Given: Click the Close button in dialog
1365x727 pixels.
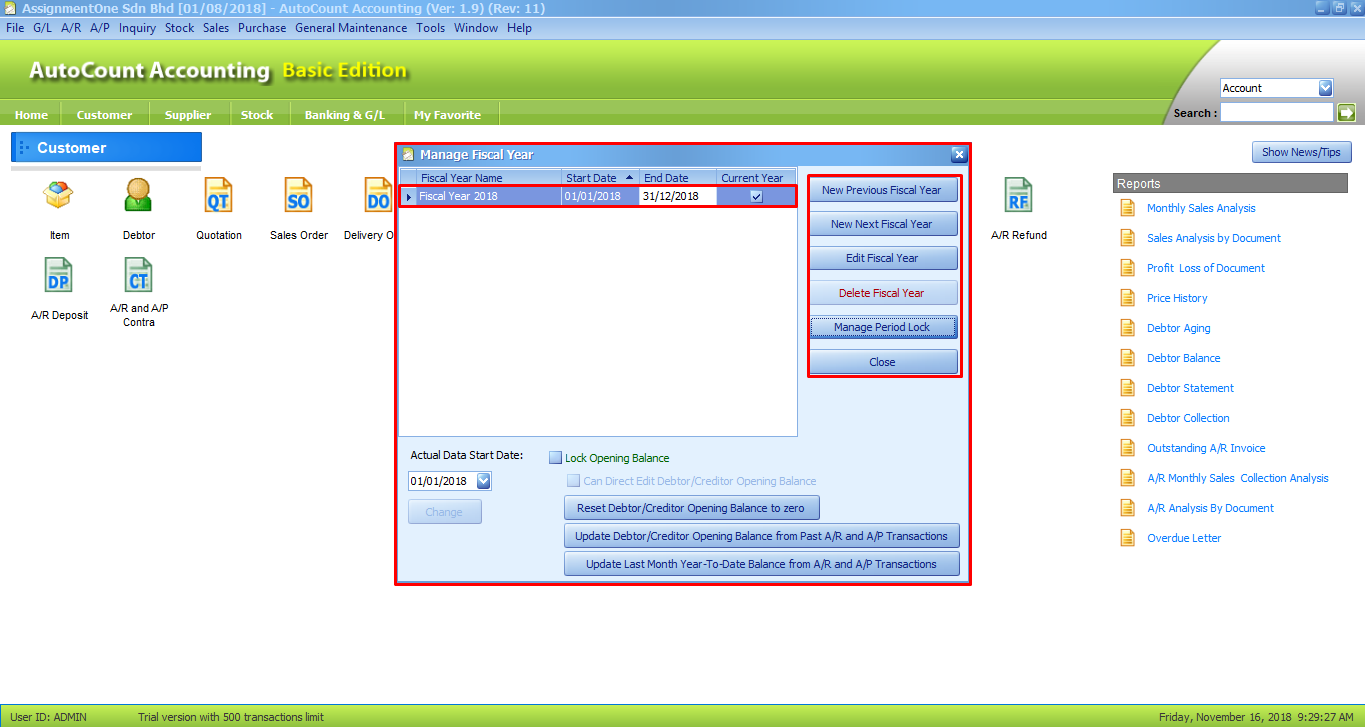Looking at the screenshot, I should [x=883, y=362].
